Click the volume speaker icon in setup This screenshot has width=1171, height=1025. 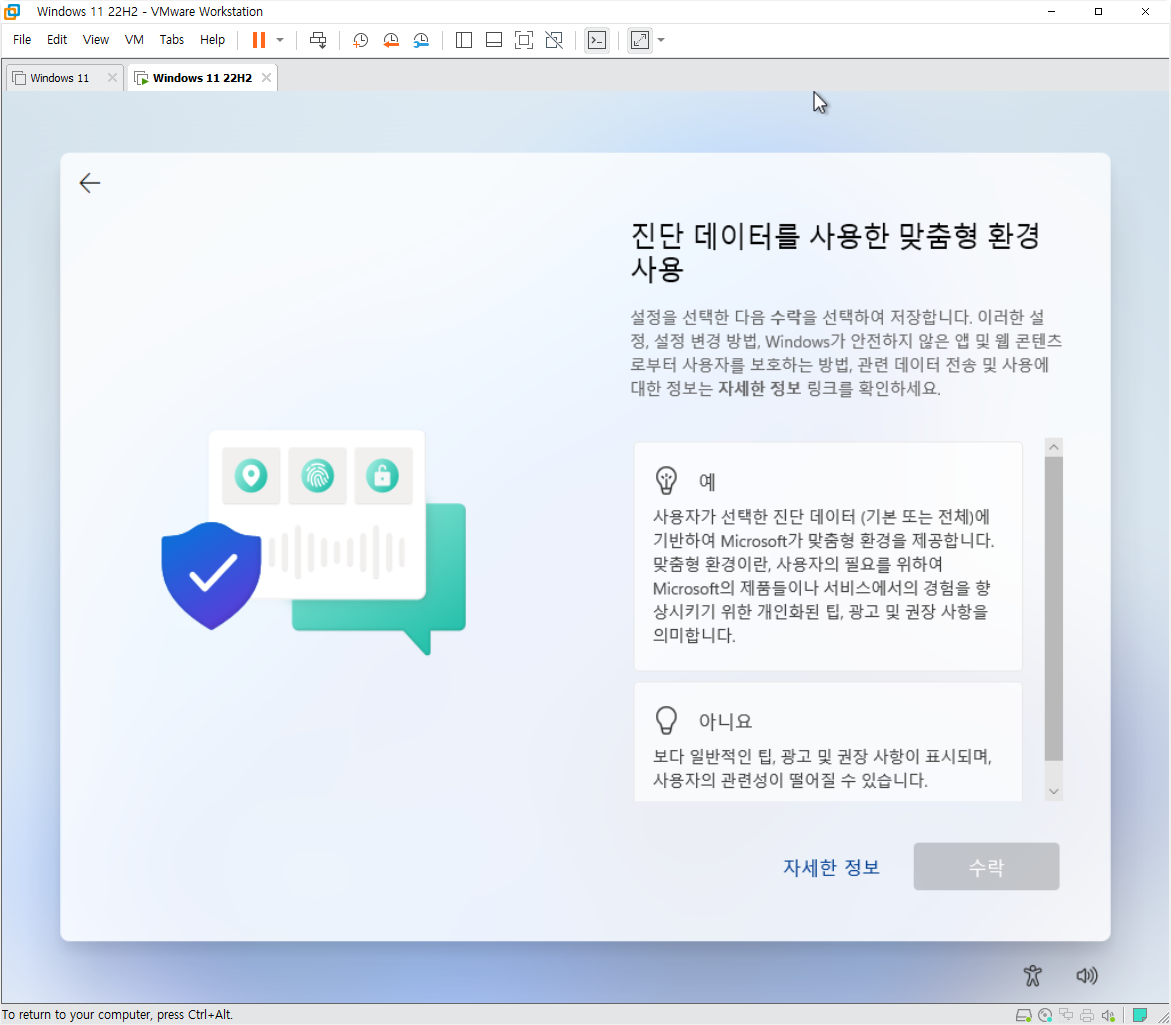click(x=1087, y=976)
